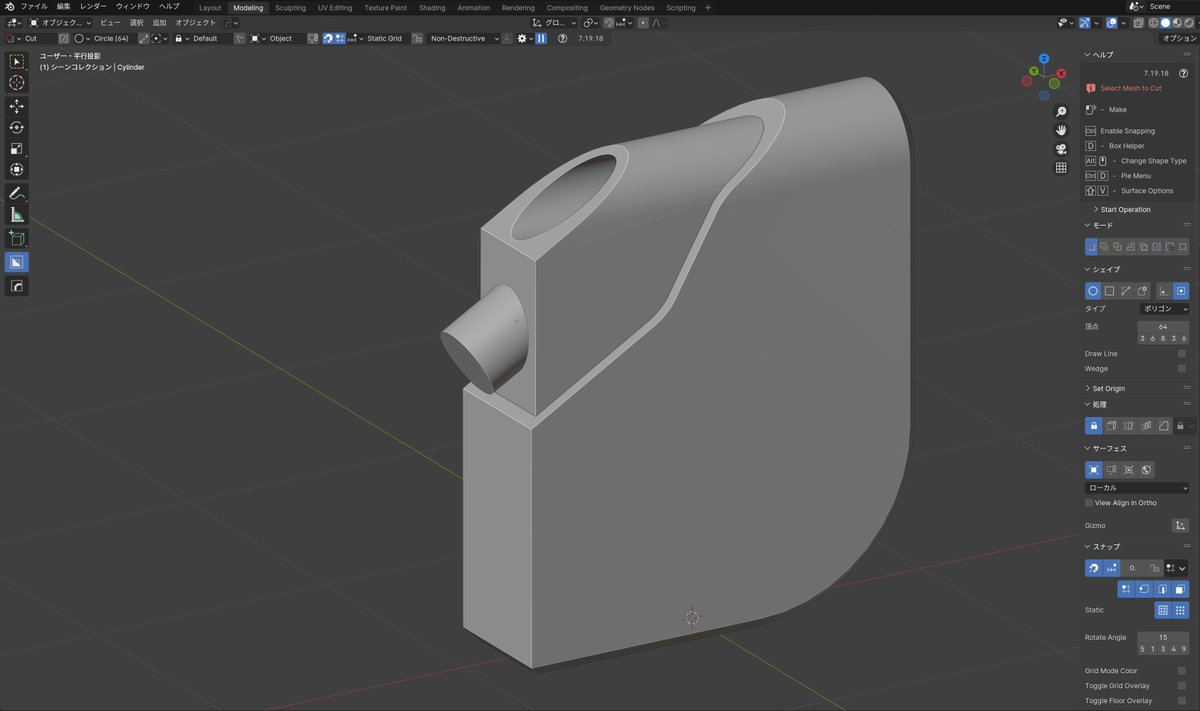Select the Transform tool in left toolbar
The width and height of the screenshot is (1200, 711).
pyautogui.click(x=17, y=170)
